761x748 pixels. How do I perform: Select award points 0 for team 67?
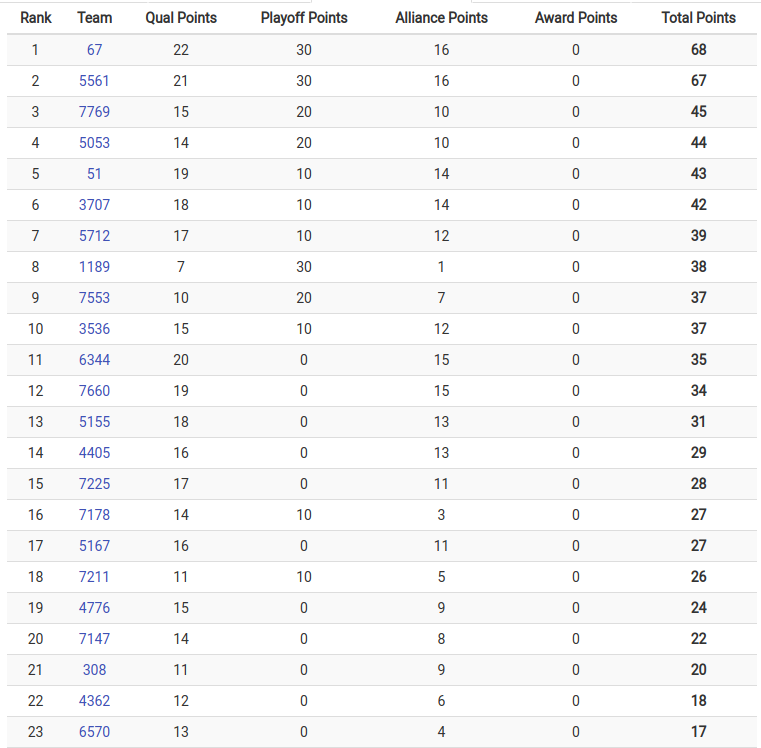point(576,50)
